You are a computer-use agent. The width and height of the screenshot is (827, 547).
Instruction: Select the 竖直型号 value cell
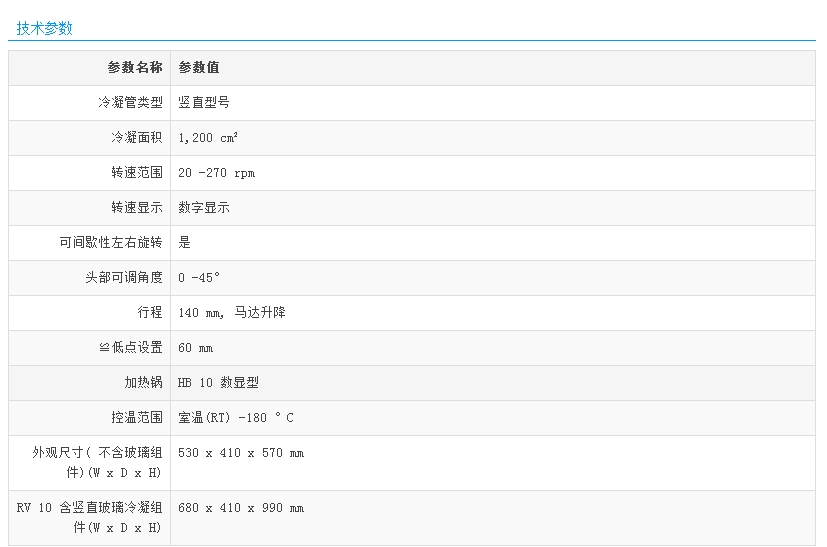coord(204,103)
